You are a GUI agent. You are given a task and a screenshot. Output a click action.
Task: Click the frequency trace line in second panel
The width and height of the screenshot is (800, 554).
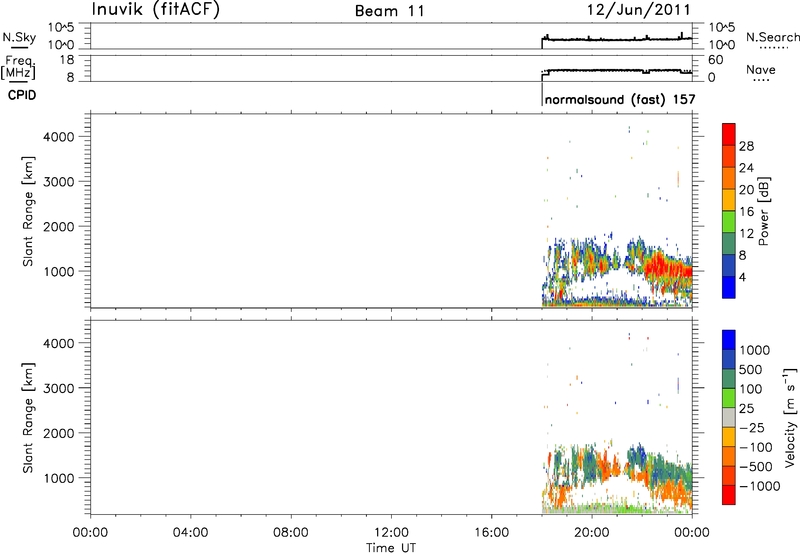tap(617, 70)
